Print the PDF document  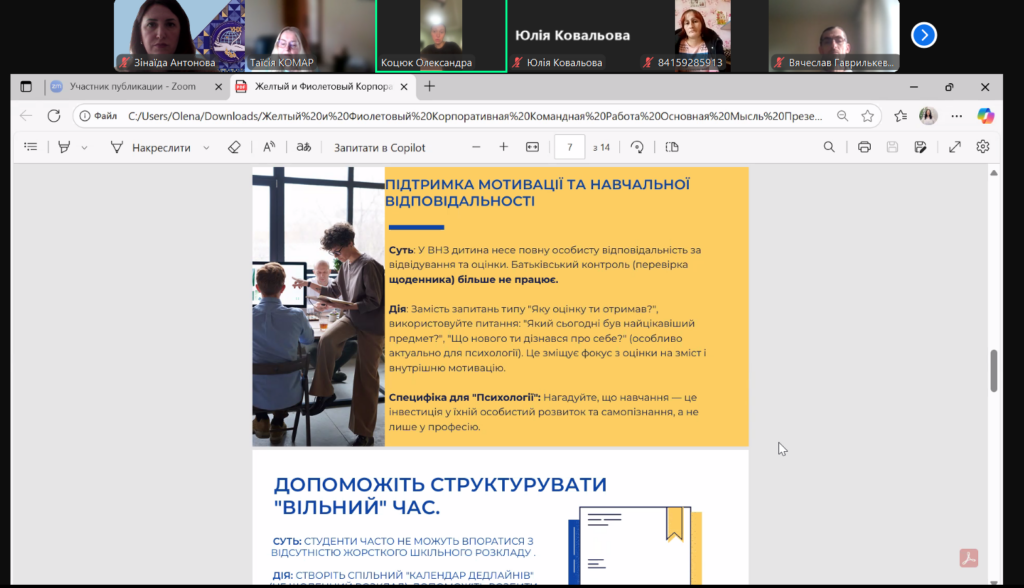[864, 147]
